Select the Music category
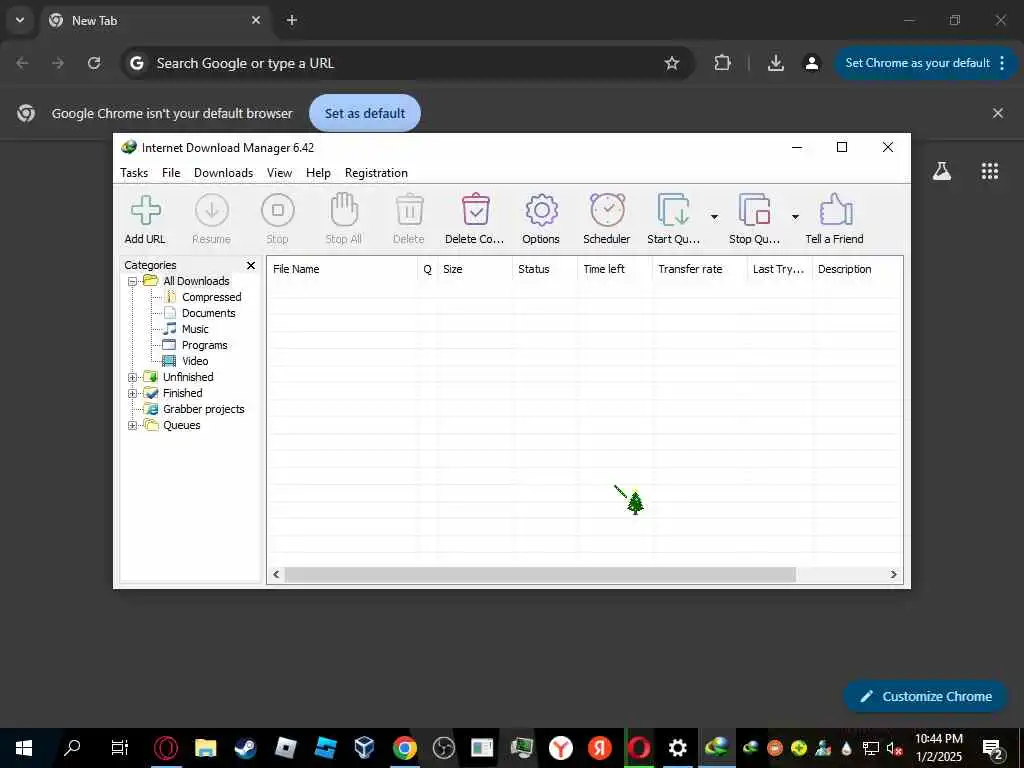 [195, 329]
